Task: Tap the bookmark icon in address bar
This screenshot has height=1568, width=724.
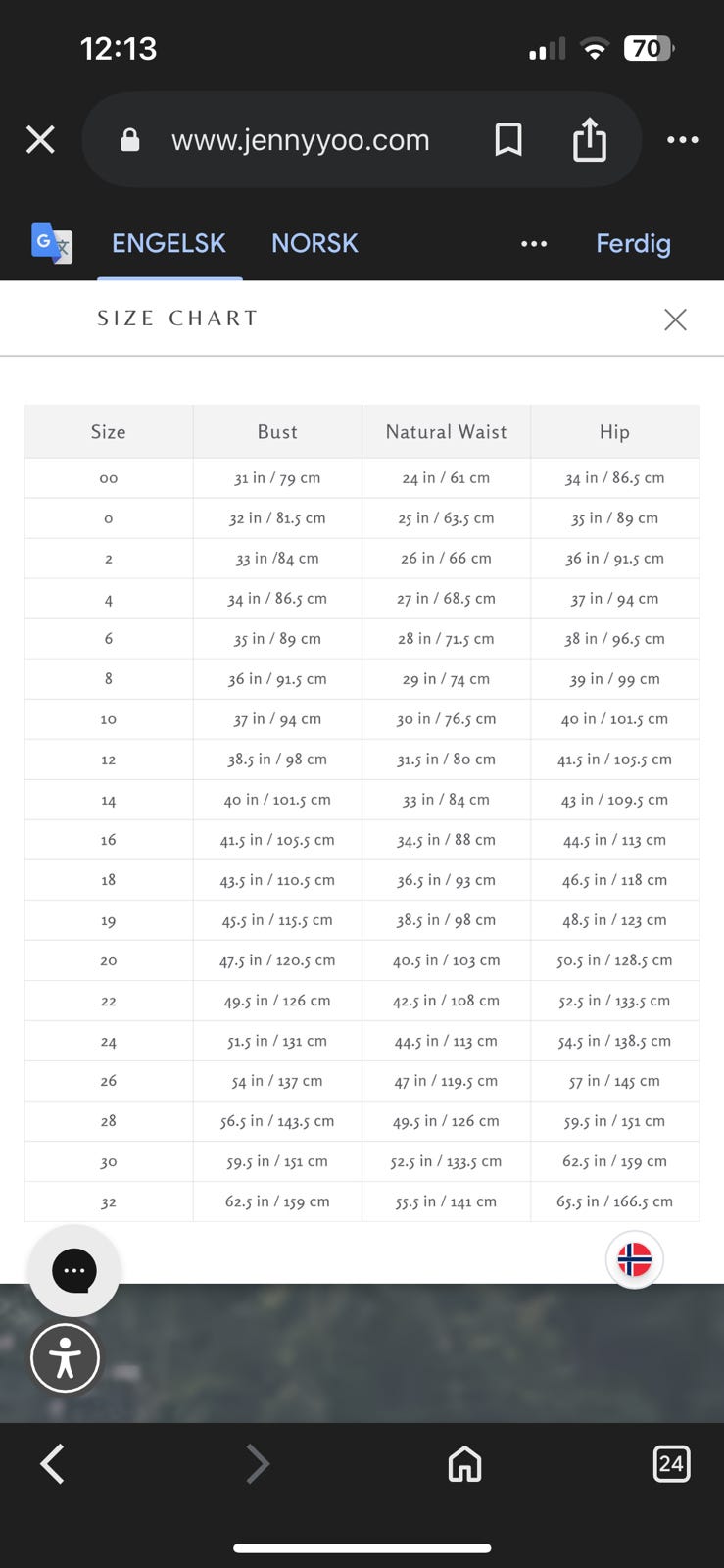Action: (507, 140)
